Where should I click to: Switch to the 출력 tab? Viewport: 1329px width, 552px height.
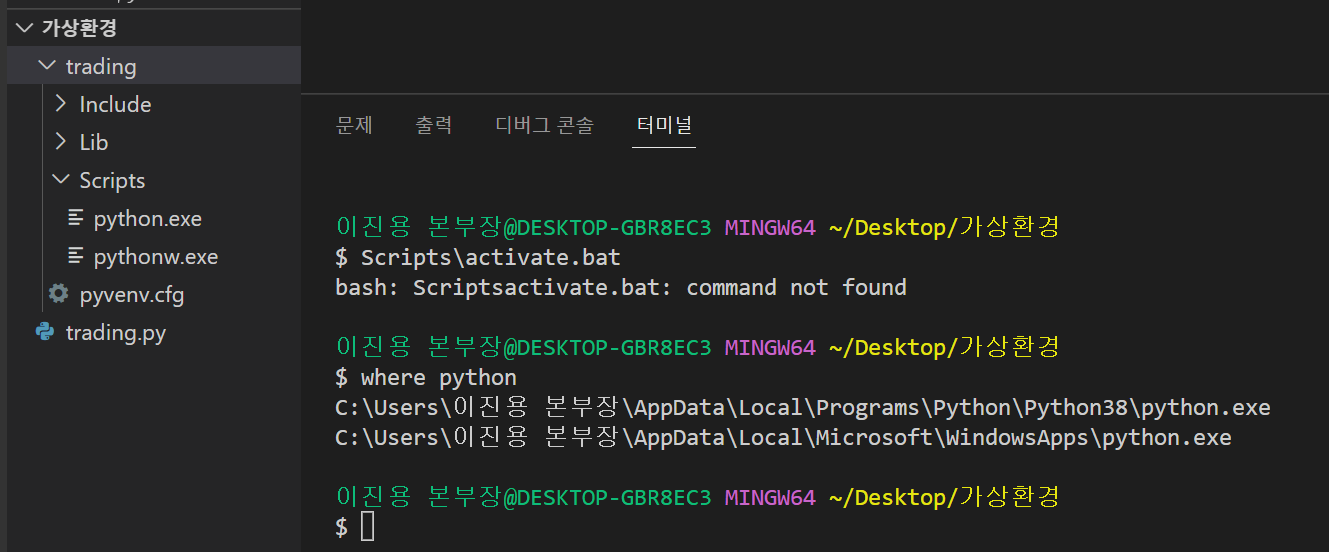434,125
